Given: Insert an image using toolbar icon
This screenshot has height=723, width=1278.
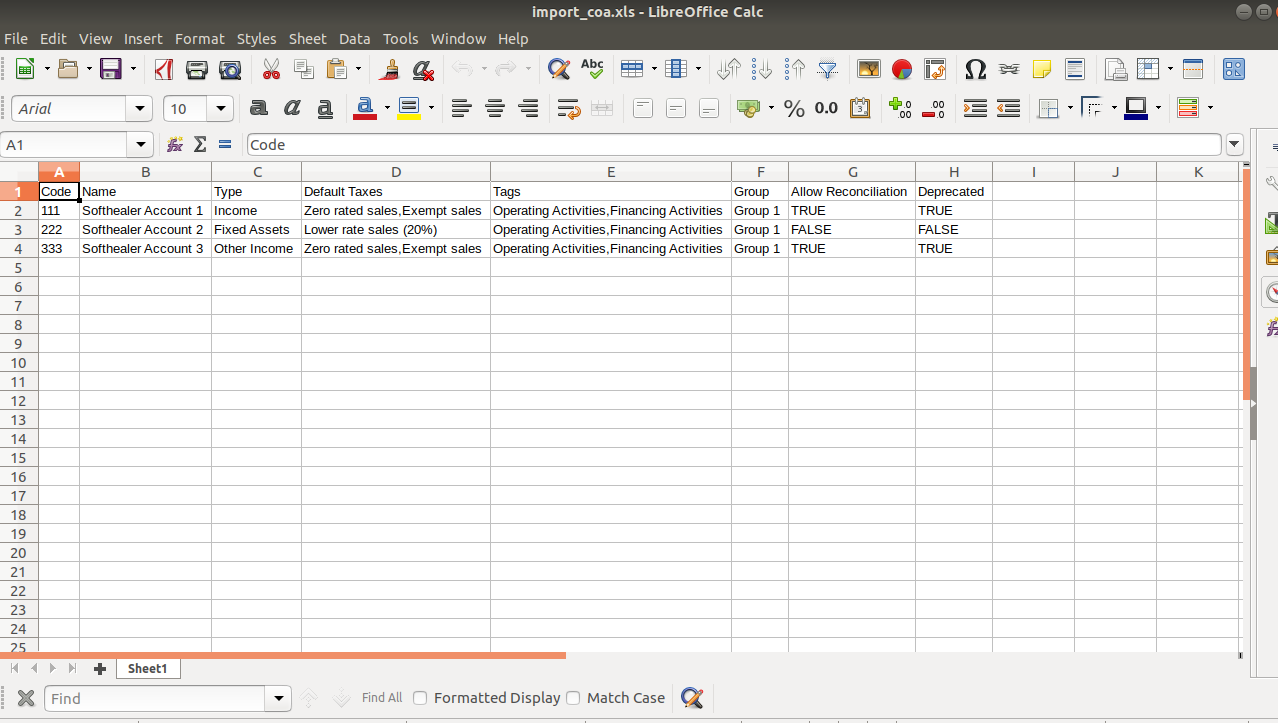Looking at the screenshot, I should [869, 69].
